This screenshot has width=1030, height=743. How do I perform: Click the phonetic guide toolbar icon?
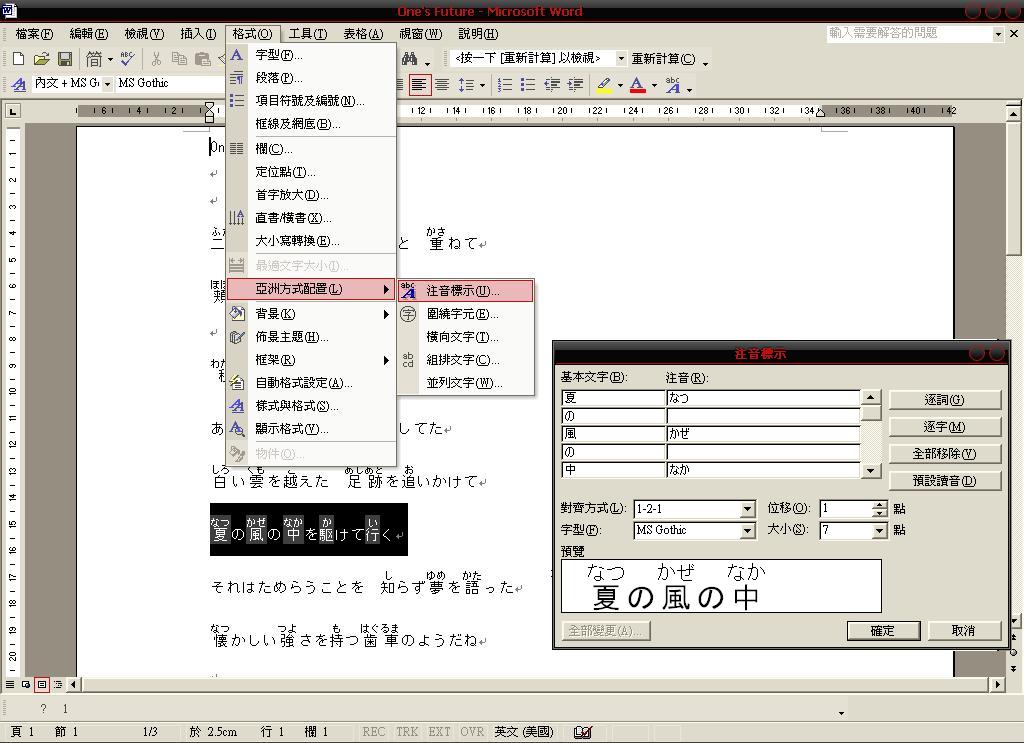click(673, 84)
